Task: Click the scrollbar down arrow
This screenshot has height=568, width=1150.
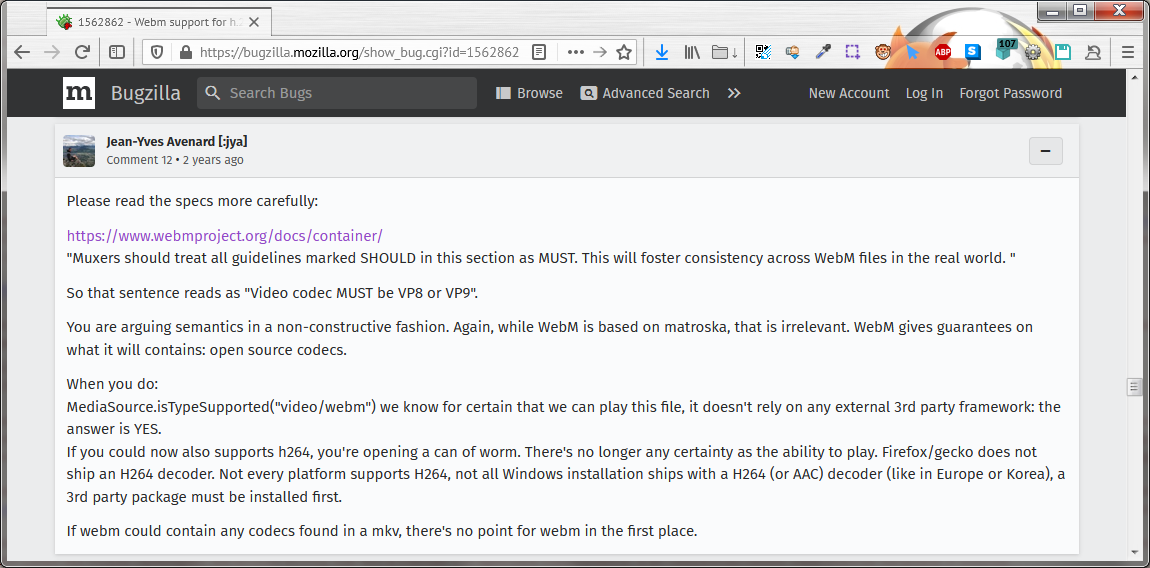Action: pos(1135,551)
